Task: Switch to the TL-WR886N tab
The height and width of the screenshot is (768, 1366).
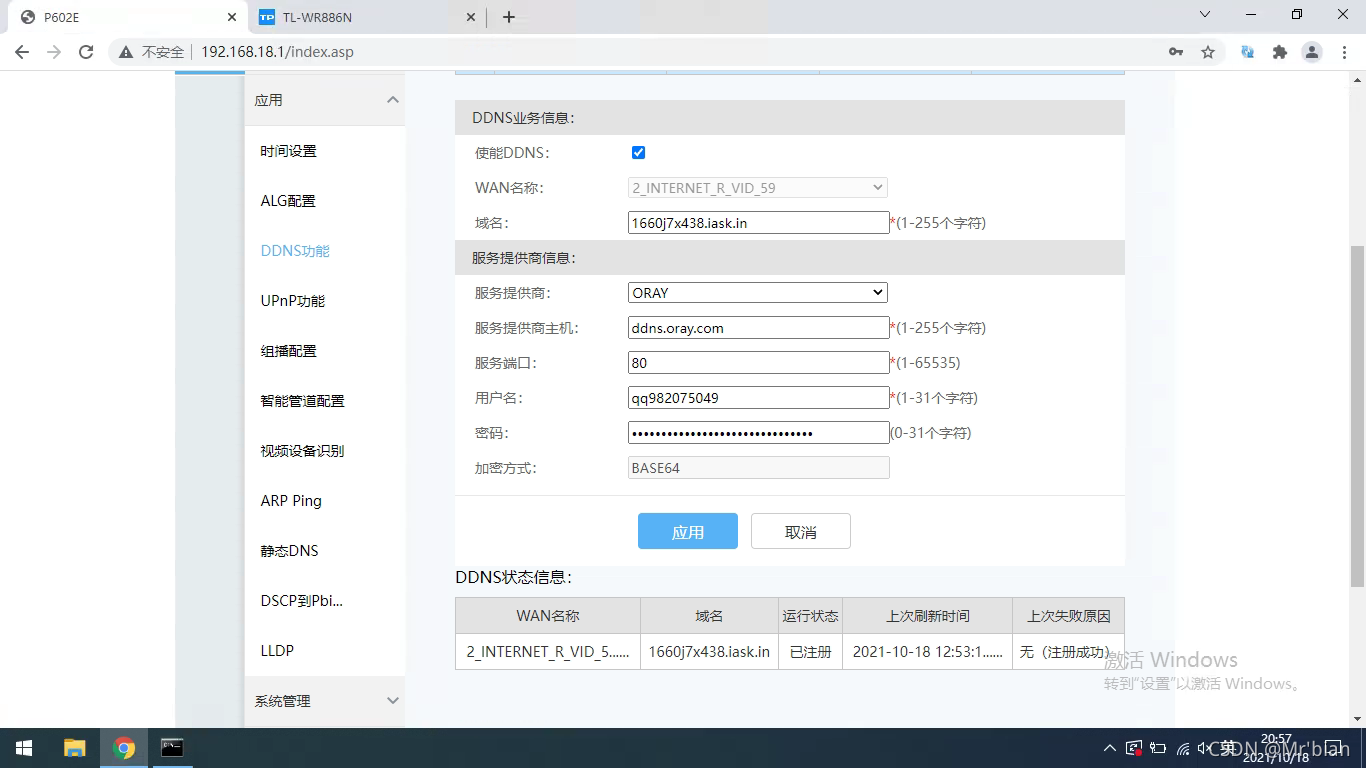Action: [x=368, y=17]
